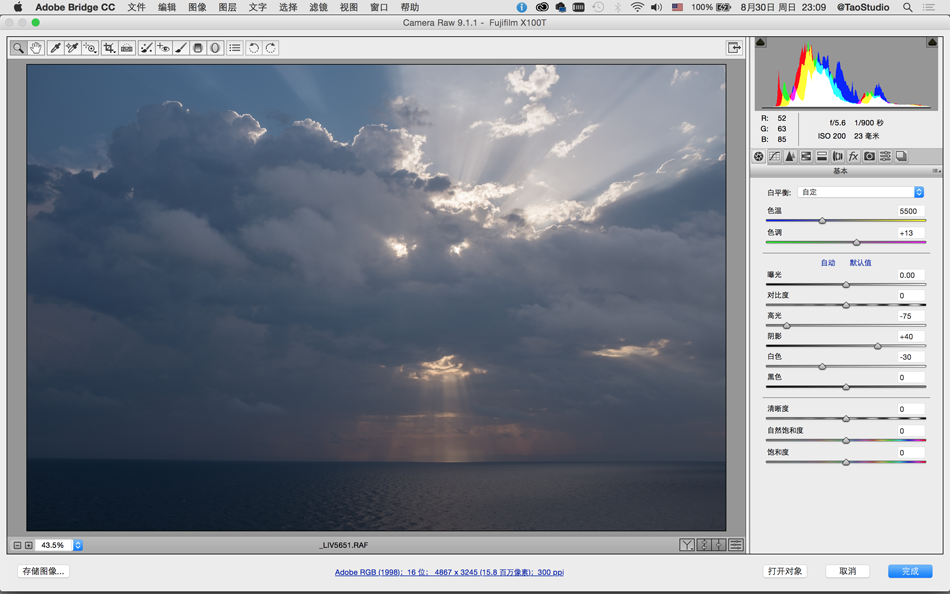950x594 pixels.
Task: Select the Red Eye Removal tool
Action: [x=163, y=48]
